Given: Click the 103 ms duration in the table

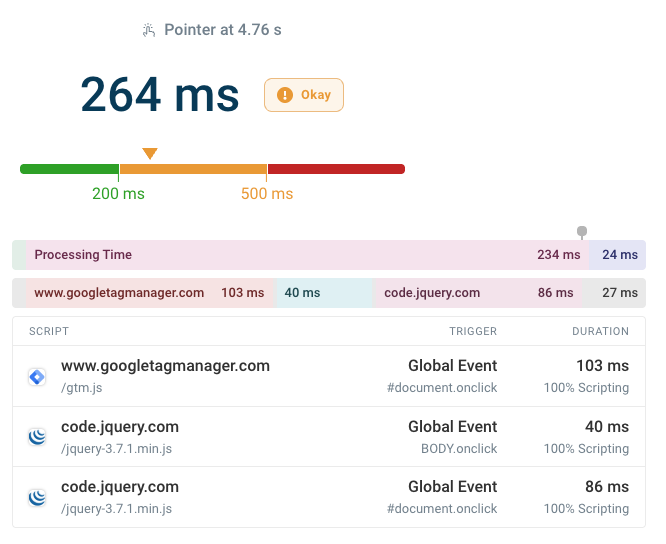Looking at the screenshot, I should (x=602, y=366).
